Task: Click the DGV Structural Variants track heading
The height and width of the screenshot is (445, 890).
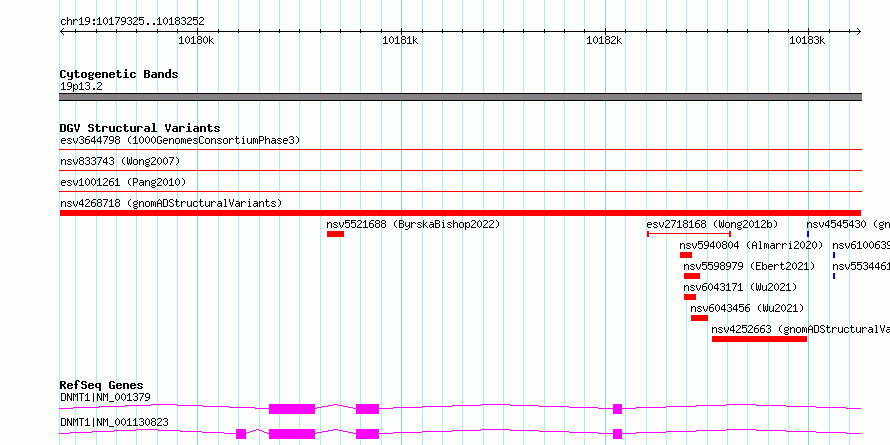Action: coord(140,128)
